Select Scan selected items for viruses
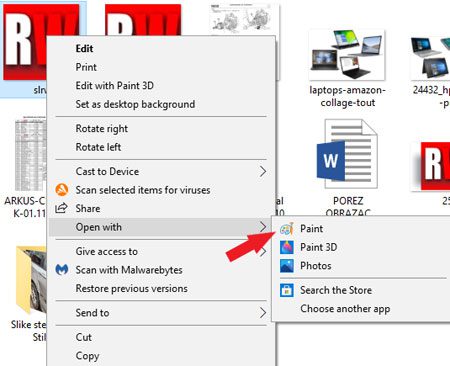Screen dimensions: 450x366 [x=162, y=190]
